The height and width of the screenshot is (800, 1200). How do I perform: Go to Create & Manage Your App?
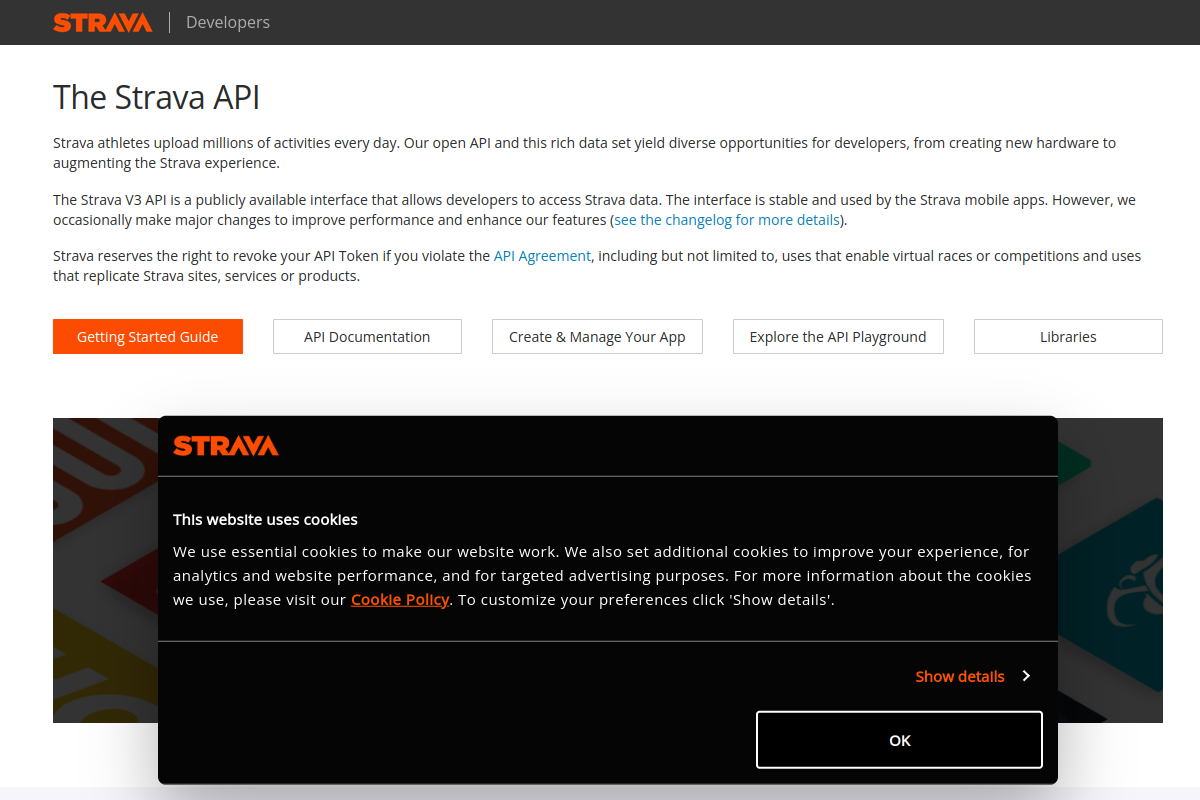[x=597, y=337]
